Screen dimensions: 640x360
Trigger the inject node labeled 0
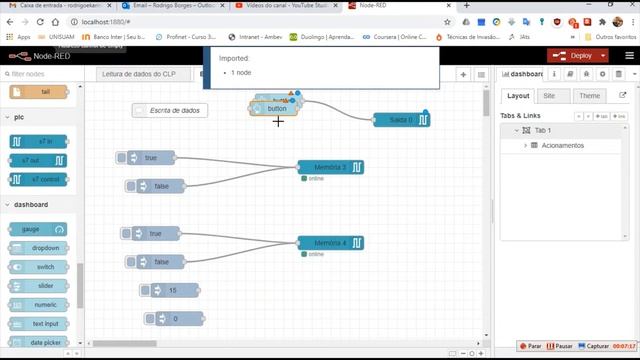(150, 319)
